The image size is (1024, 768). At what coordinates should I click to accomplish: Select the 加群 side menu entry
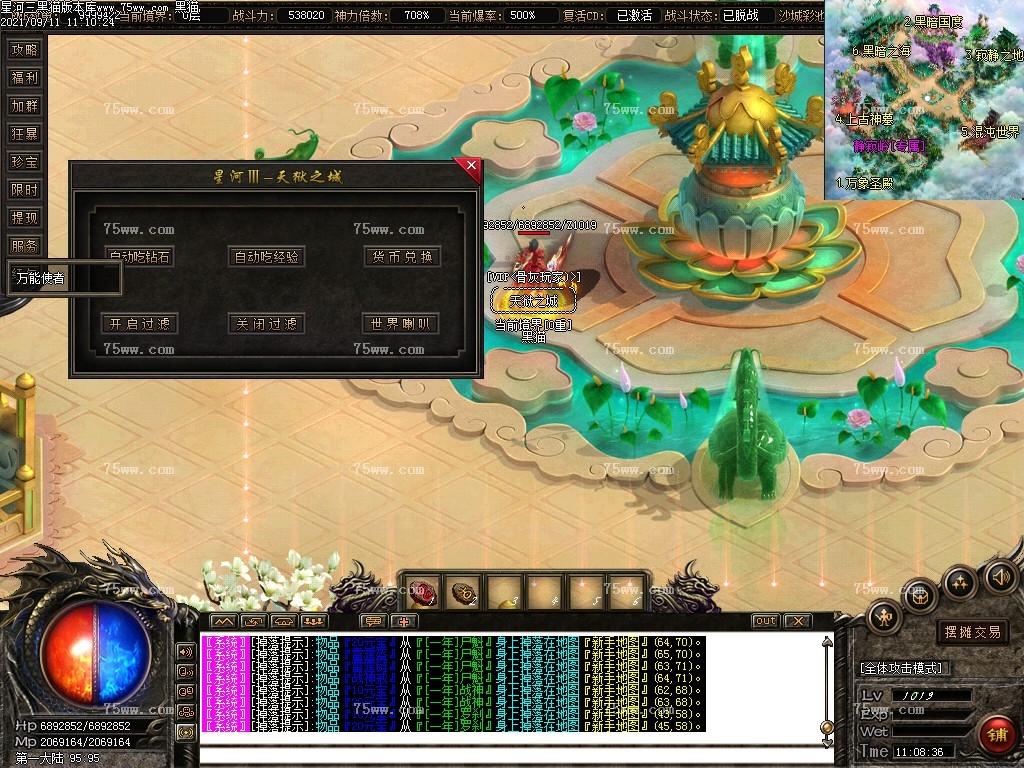coord(25,106)
